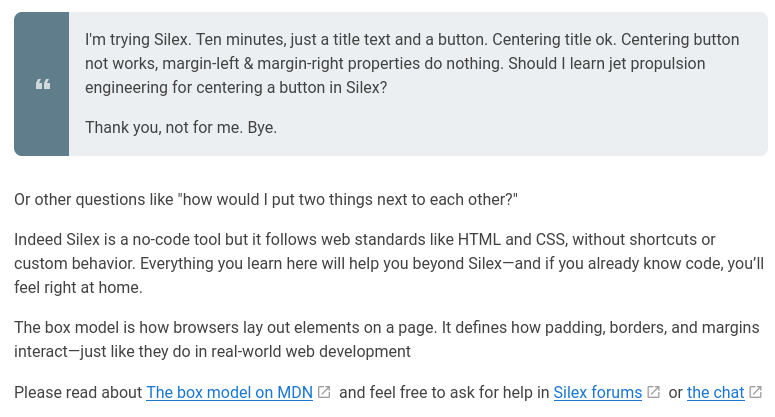Open the chat link

click(715, 393)
